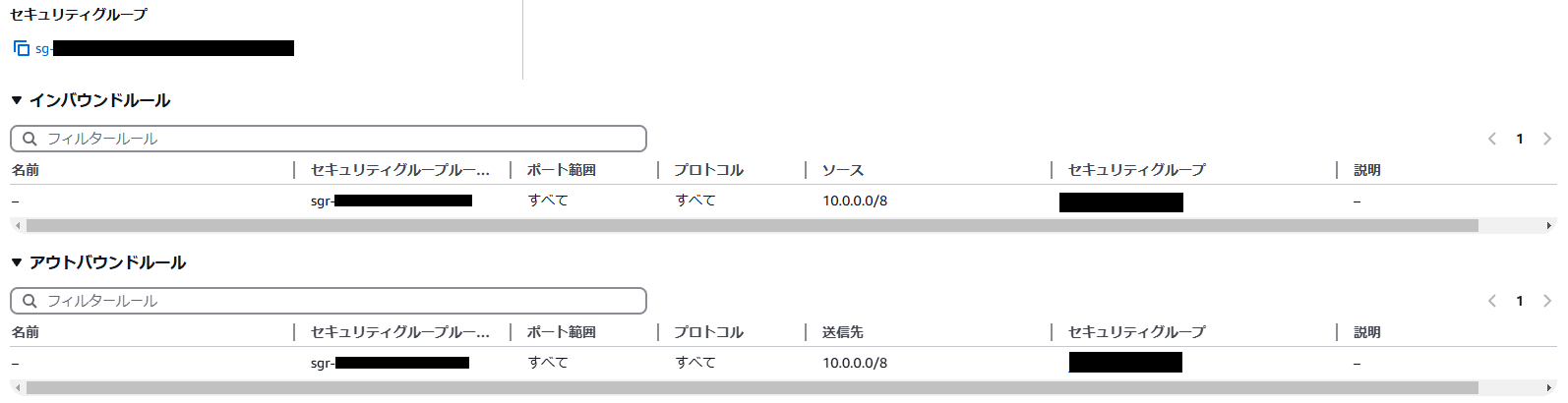
Task: Click the inbound table horizontal scrollbar
Action: coord(753,226)
